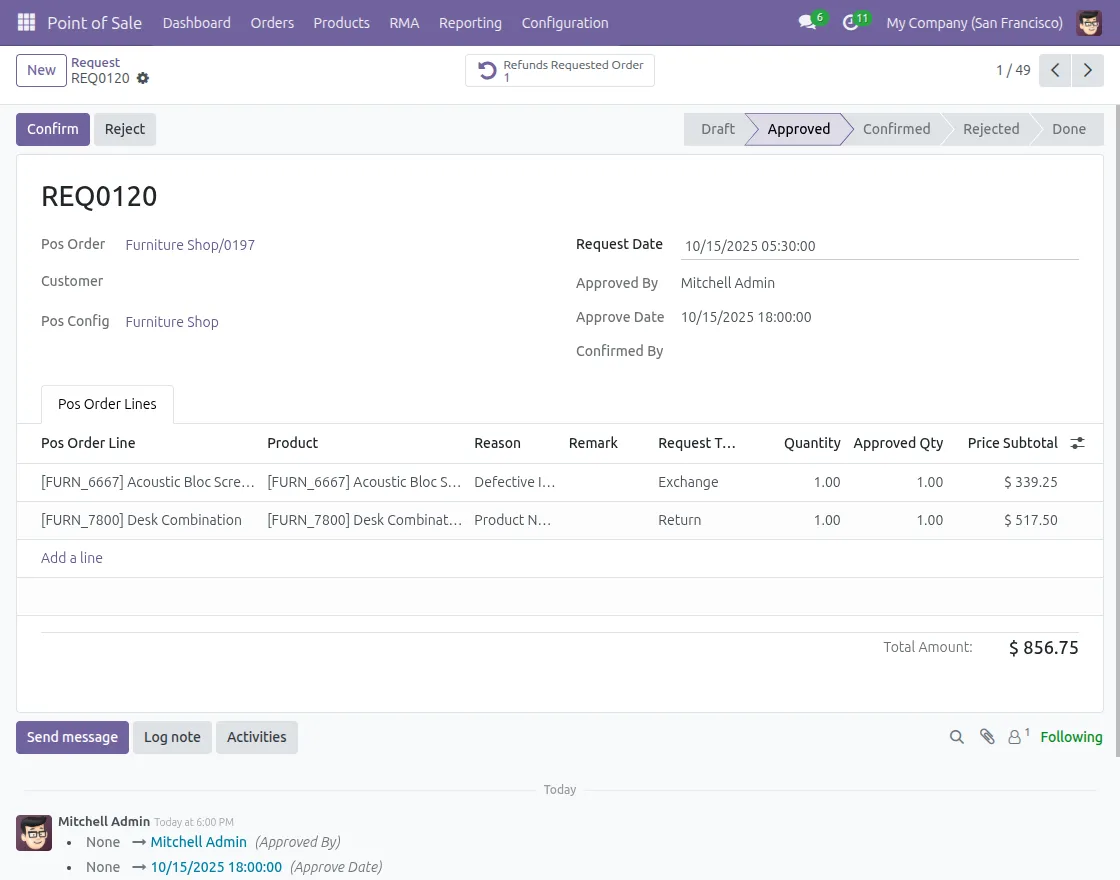Select the Pos Order Lines tab
The height and width of the screenshot is (880, 1120).
107,404
